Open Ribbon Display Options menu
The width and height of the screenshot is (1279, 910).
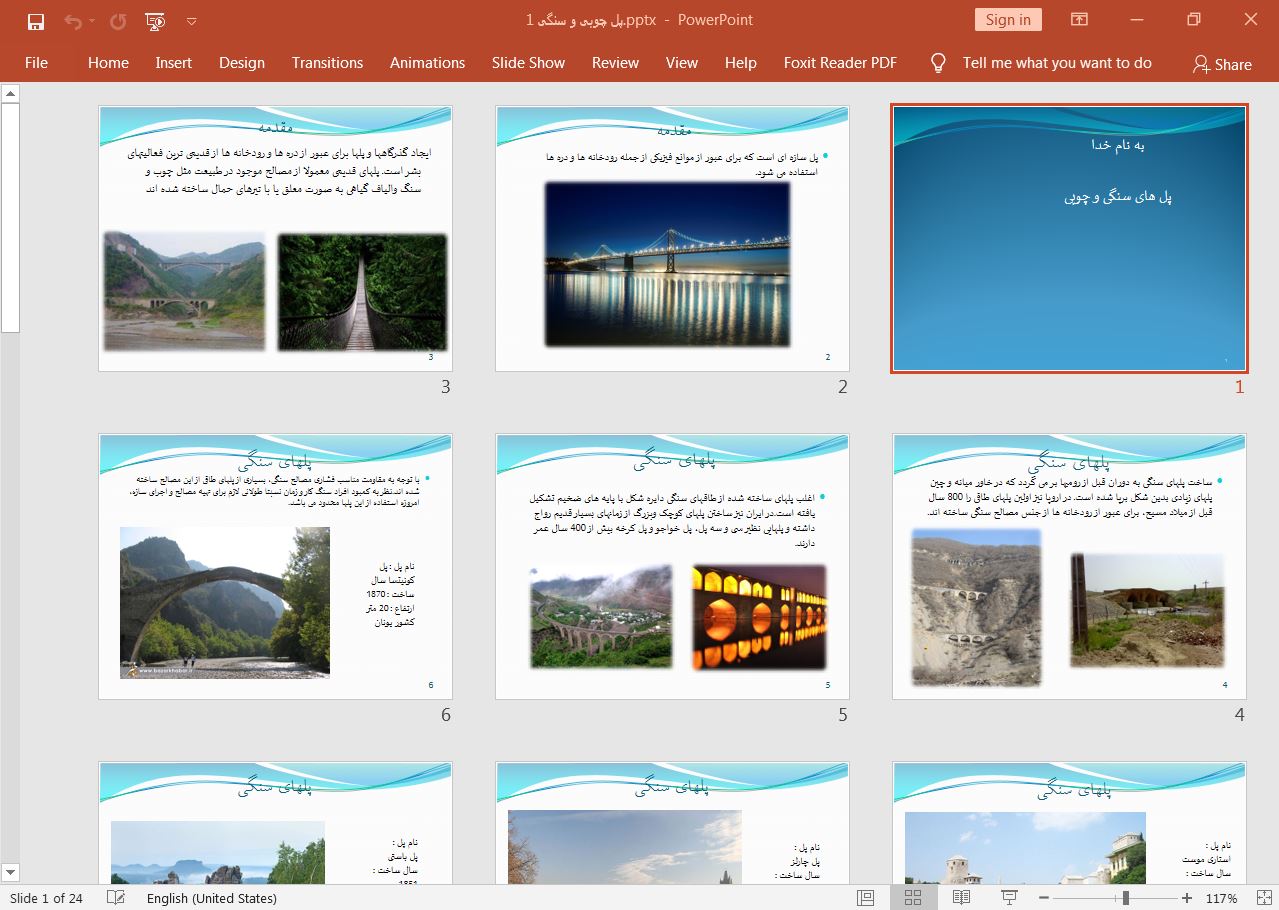(1079, 20)
